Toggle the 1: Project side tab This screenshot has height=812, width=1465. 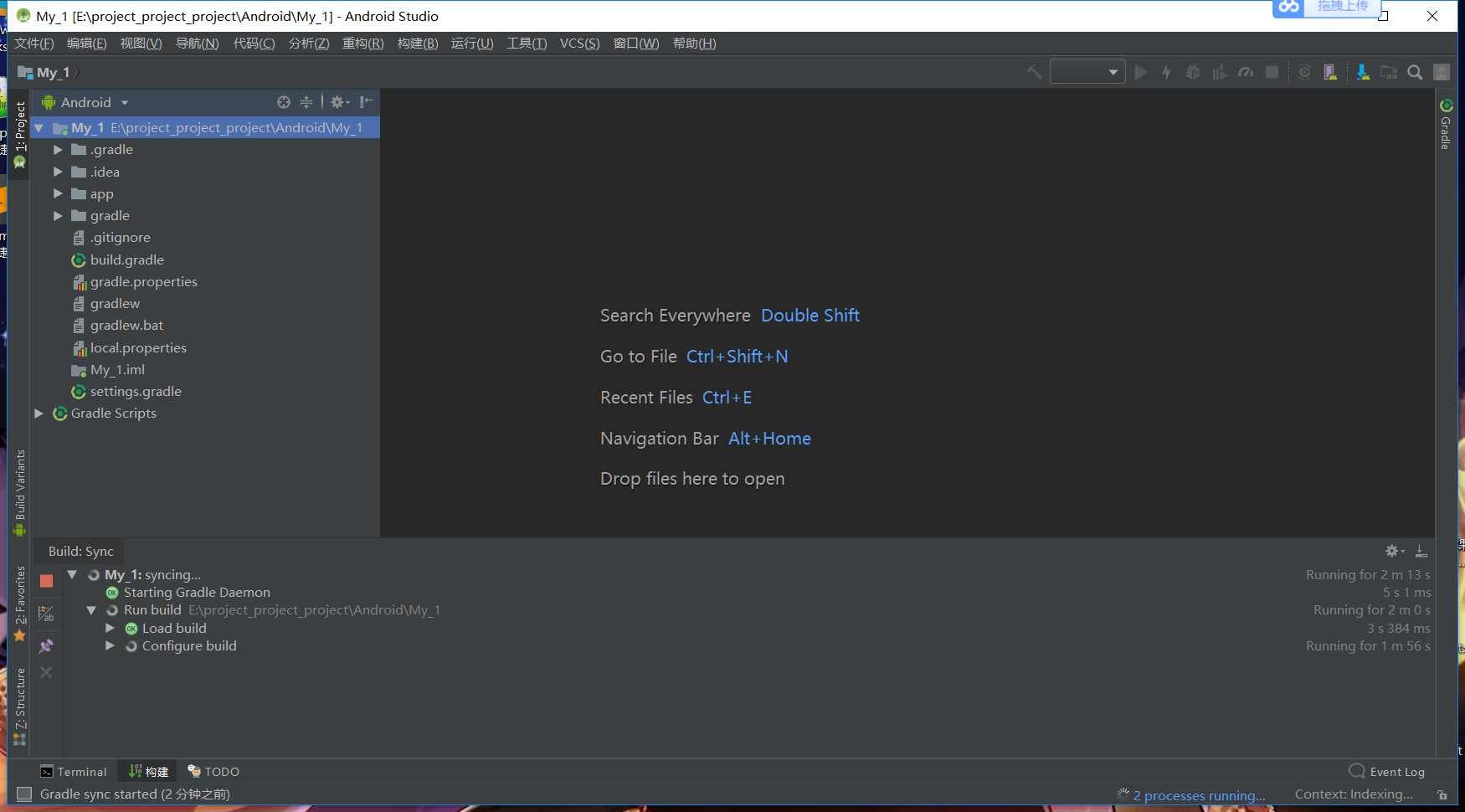[19, 134]
